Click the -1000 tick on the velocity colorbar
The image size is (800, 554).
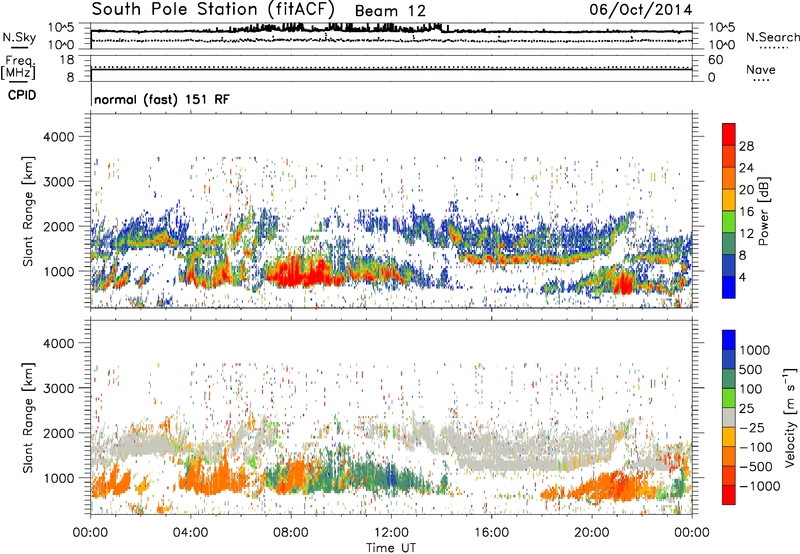pyautogui.click(x=760, y=486)
